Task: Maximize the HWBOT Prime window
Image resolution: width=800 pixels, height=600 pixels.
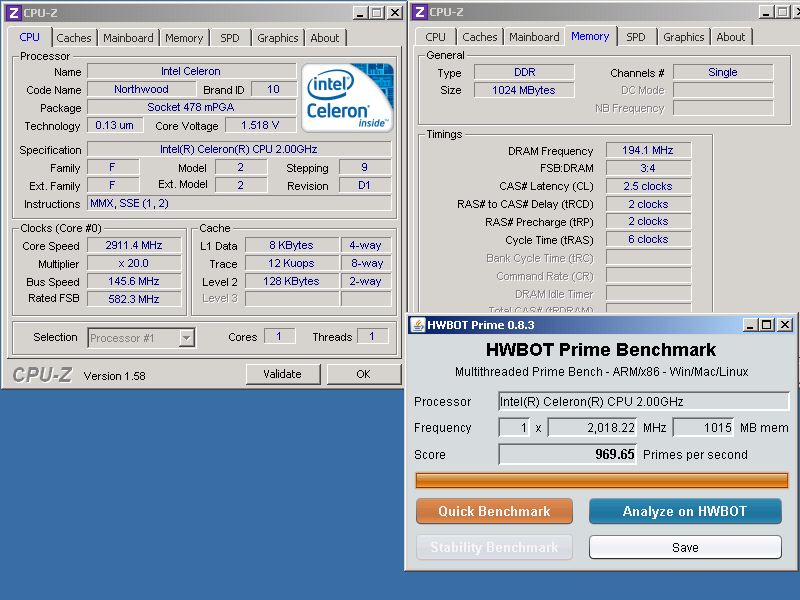Action: coord(767,325)
